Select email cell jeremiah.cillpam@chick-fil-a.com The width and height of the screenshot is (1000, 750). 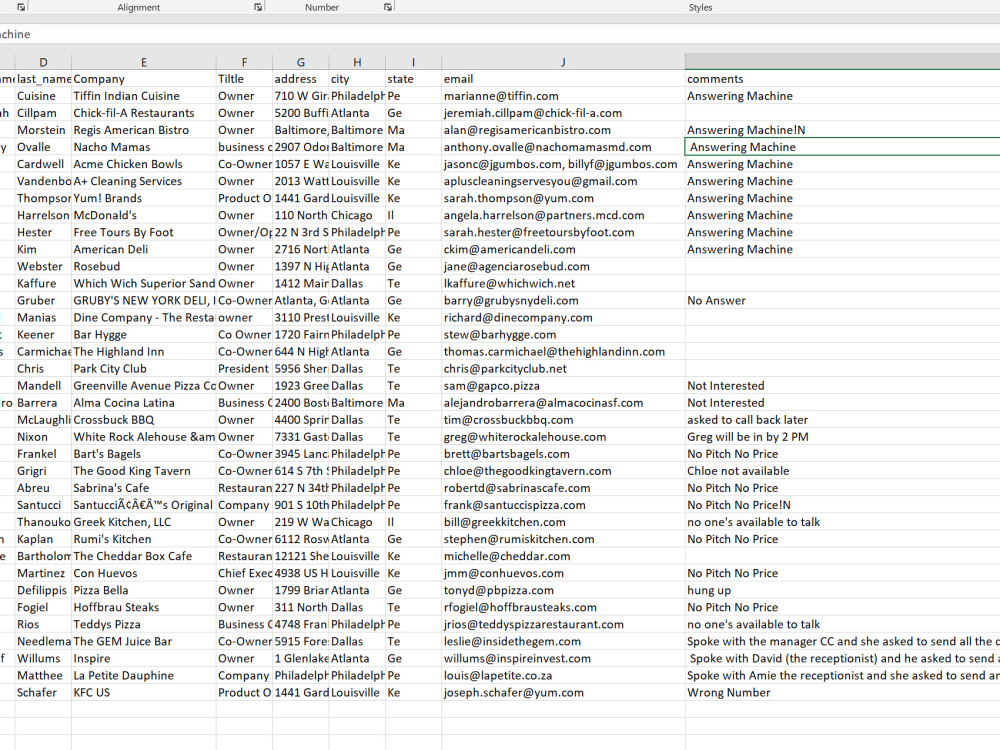(563, 114)
